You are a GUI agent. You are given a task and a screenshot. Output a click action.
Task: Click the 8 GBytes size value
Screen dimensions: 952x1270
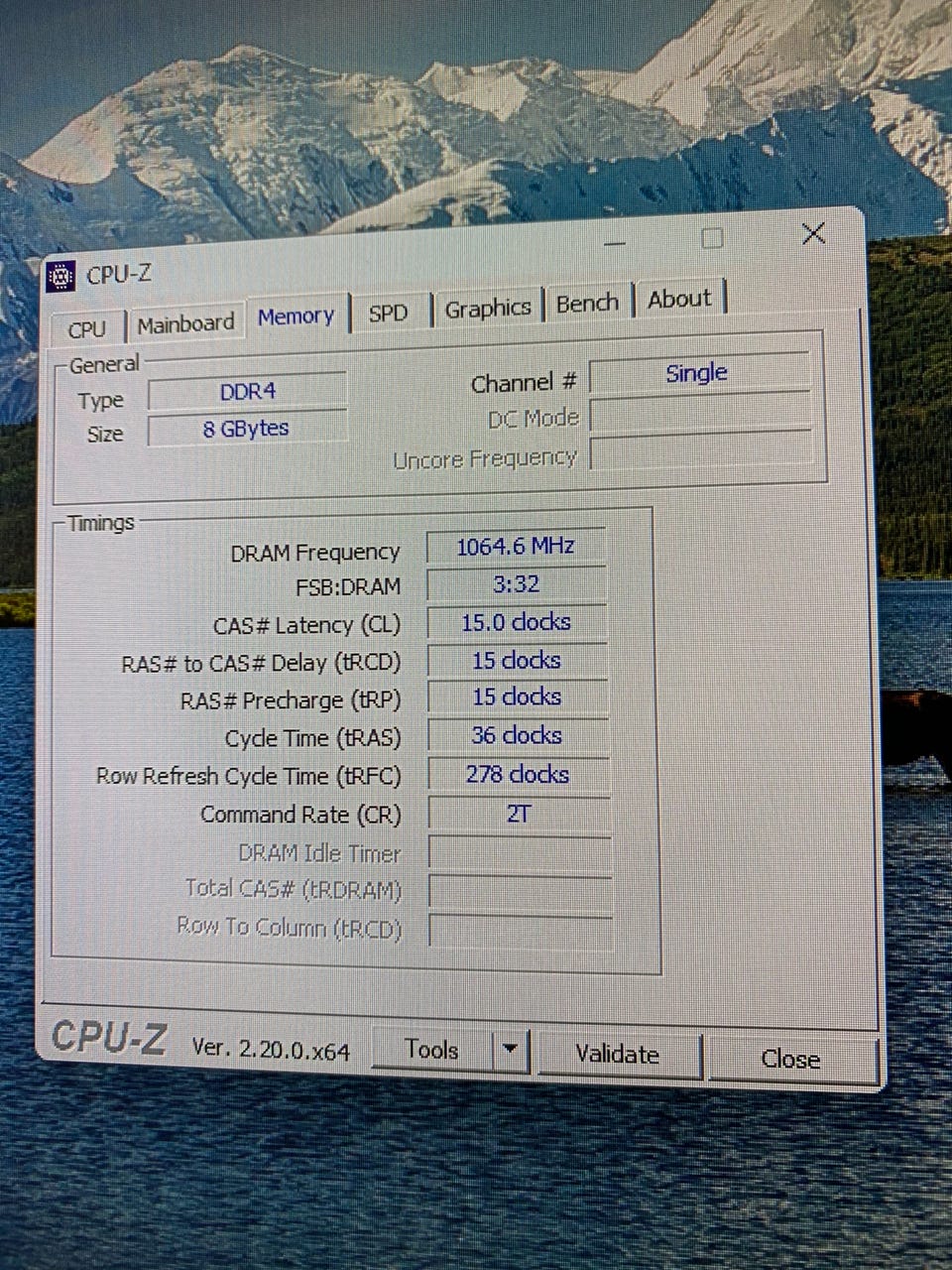point(247,429)
